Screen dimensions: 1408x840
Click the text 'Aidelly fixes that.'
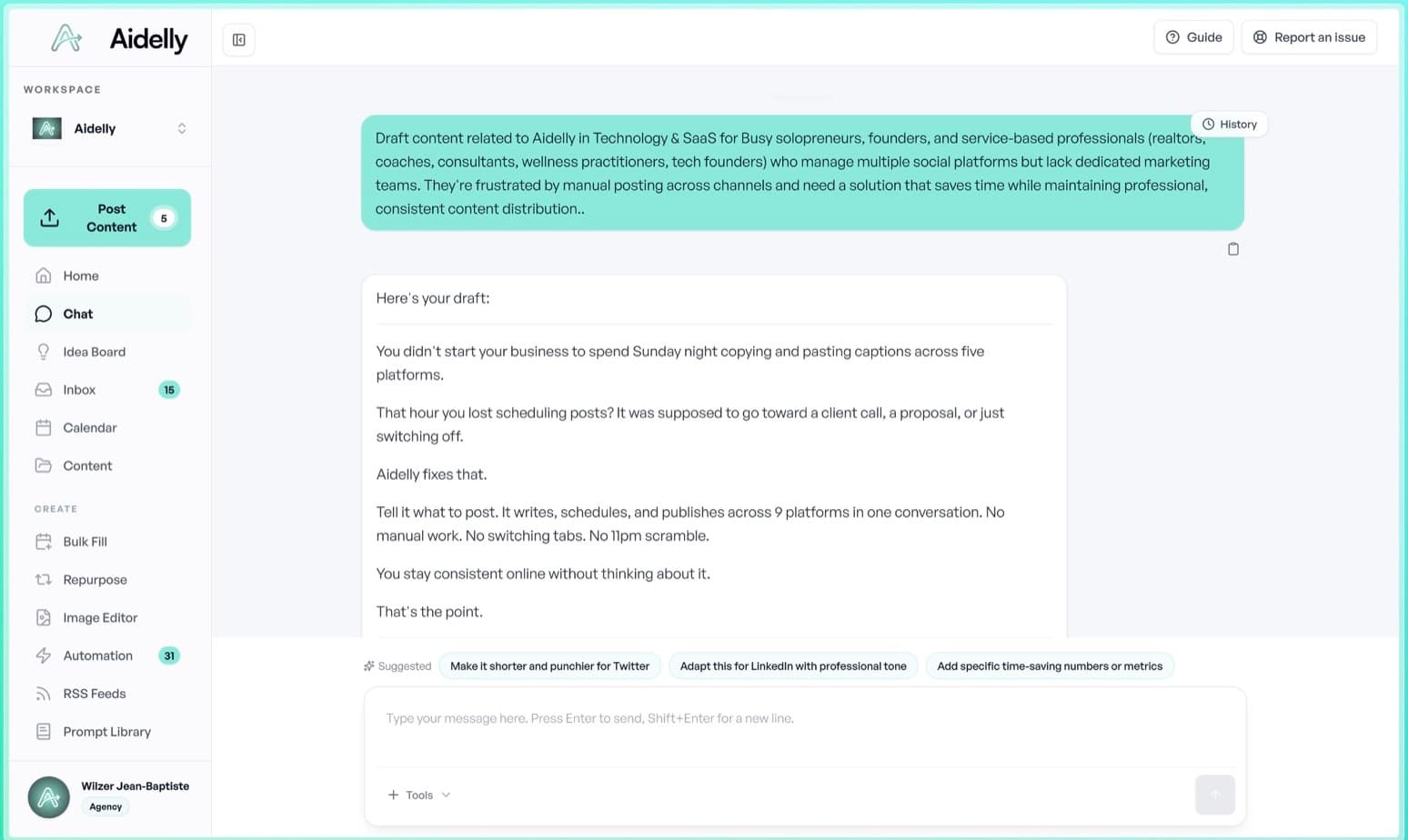(x=431, y=475)
